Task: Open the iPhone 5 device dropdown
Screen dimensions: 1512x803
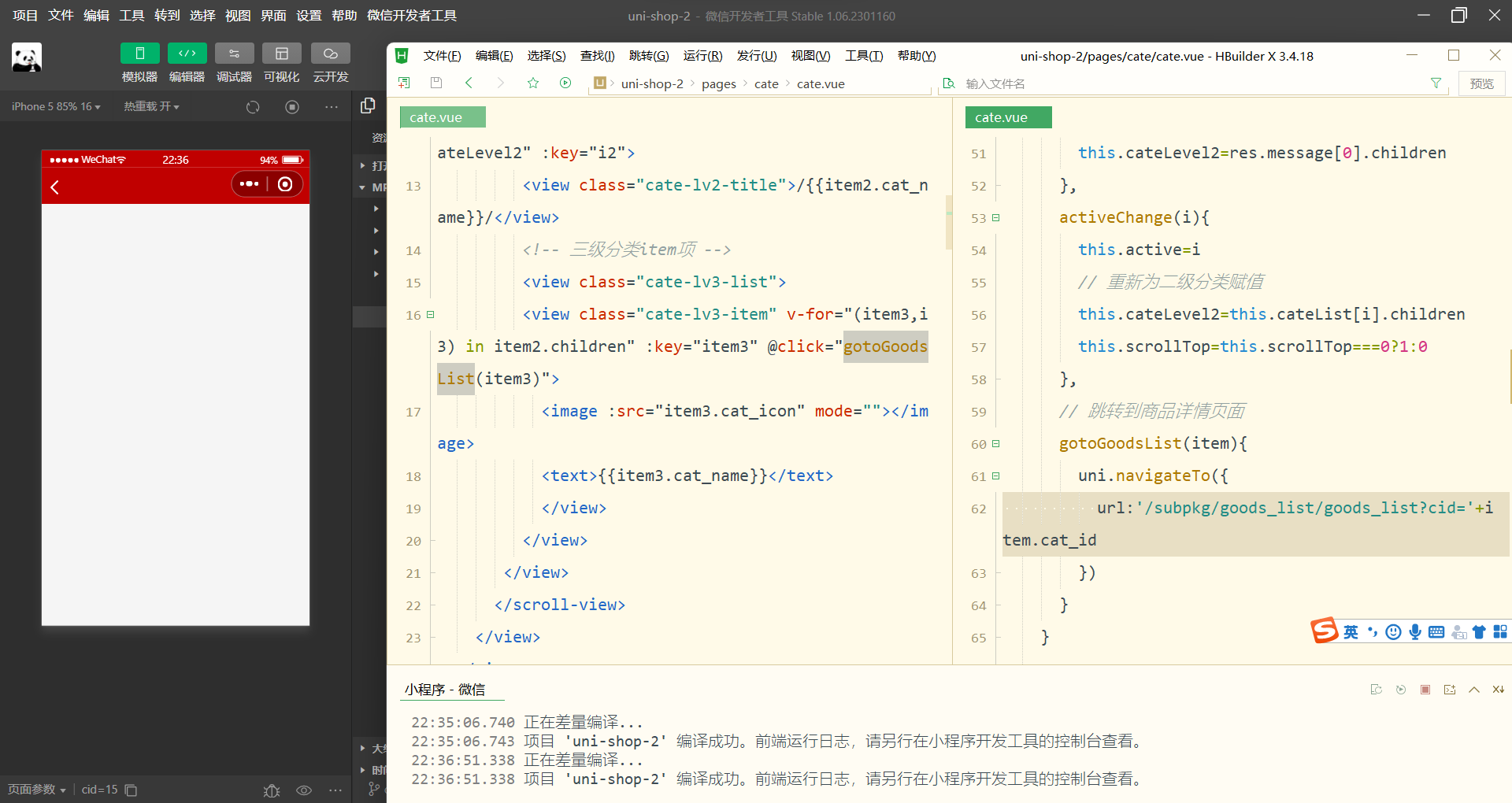Action: (x=55, y=106)
